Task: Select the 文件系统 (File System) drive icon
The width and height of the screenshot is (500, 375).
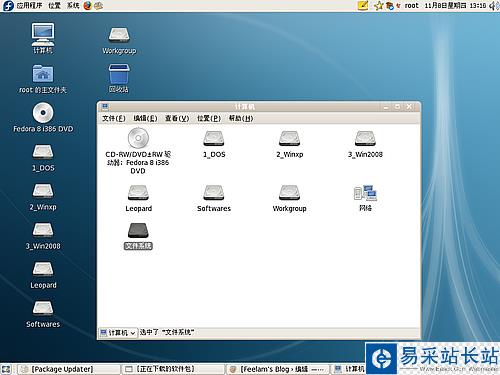Action: (x=138, y=236)
